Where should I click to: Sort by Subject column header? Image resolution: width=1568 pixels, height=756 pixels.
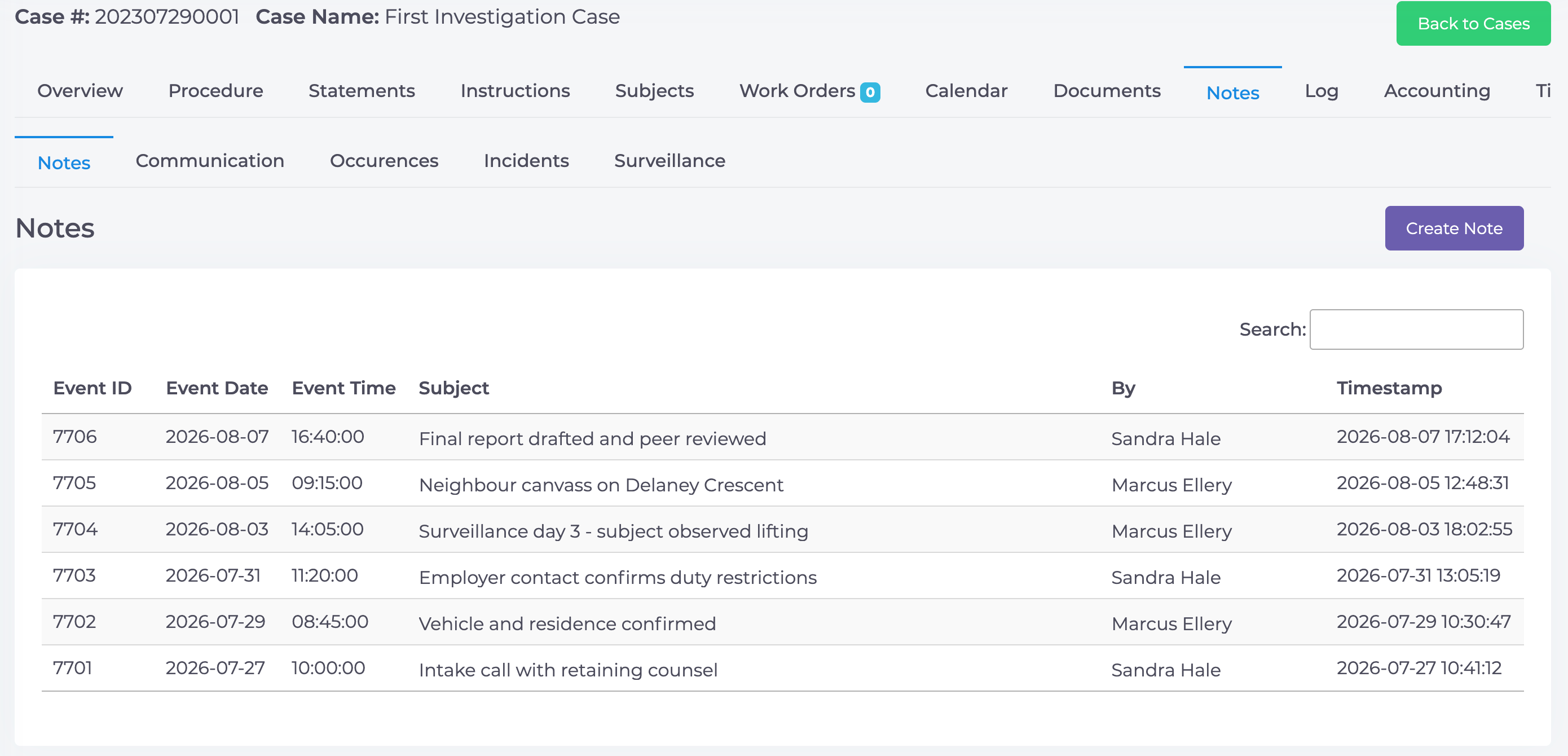453,388
